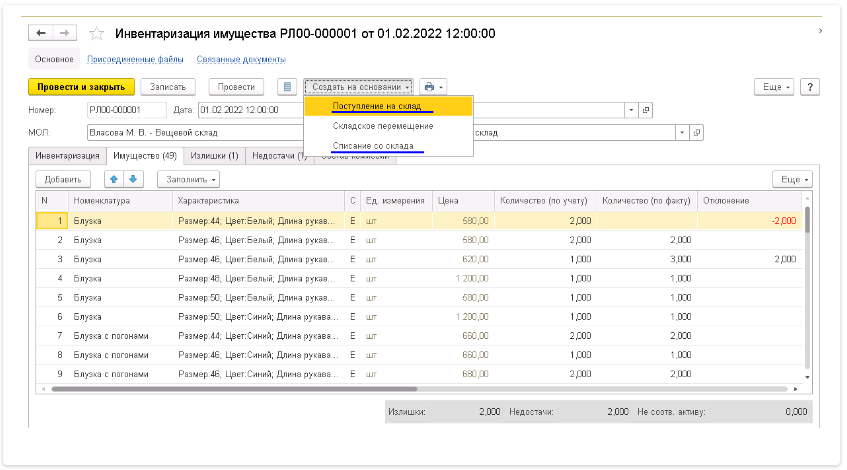Switch to the Излишки (1) tab
Screen dimensions: 847x470
tap(212, 156)
